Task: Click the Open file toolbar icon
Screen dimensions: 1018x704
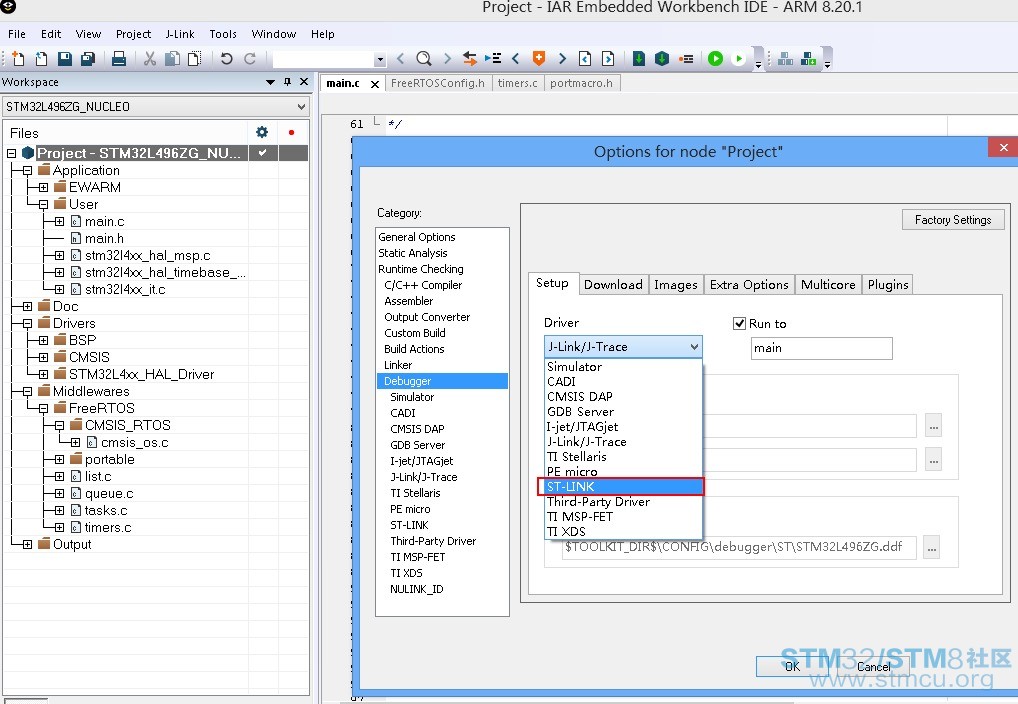Action: coord(42,58)
